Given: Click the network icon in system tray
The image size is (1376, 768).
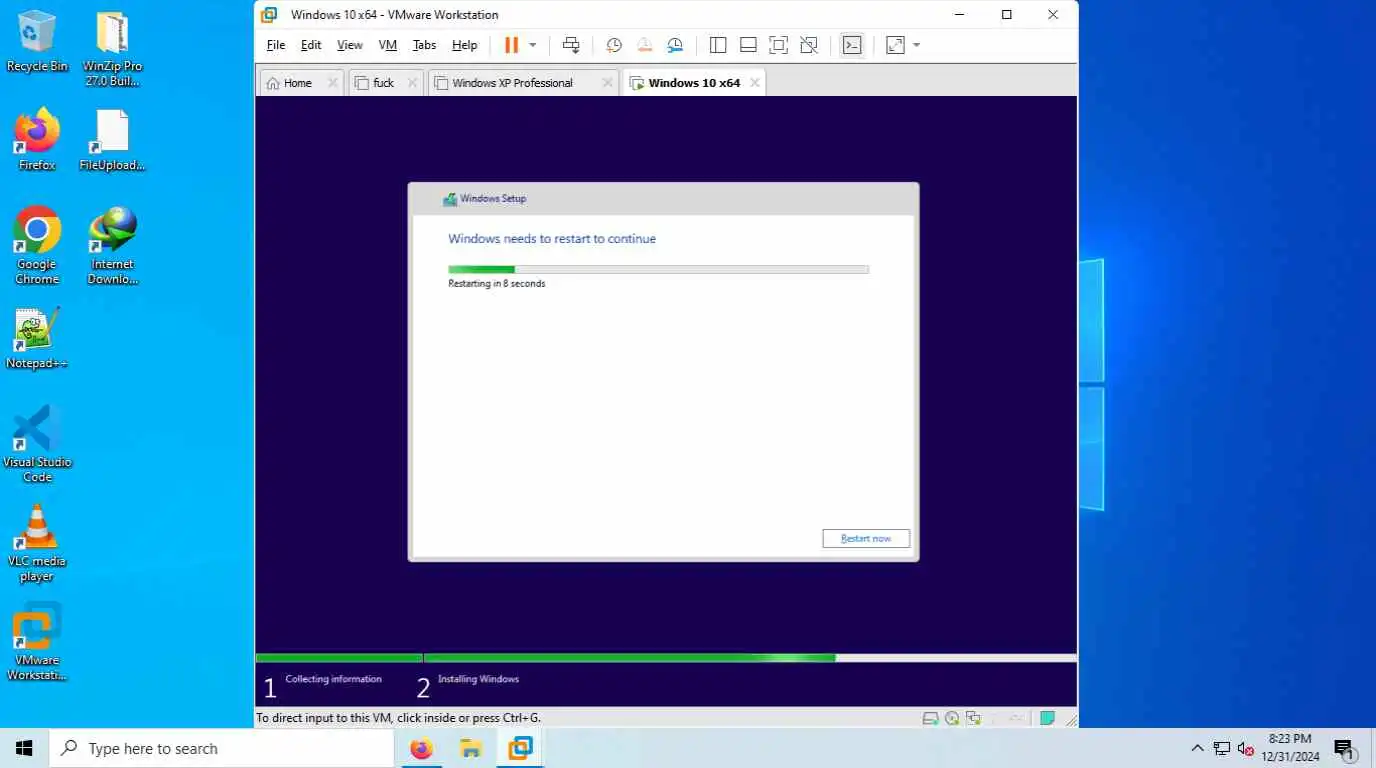Looking at the screenshot, I should coord(1221,748).
